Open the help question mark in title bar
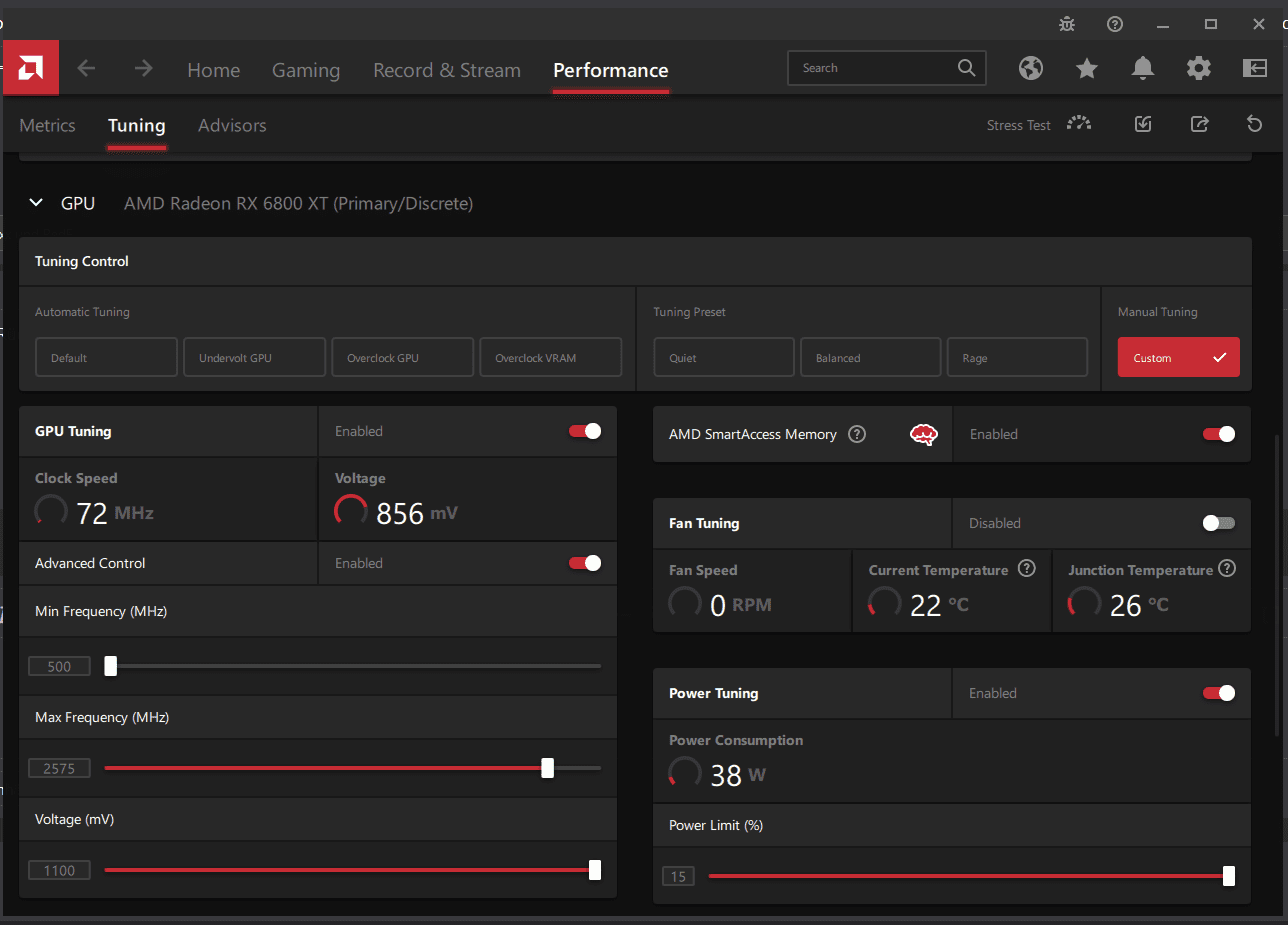The height and width of the screenshot is (925, 1288). click(x=1115, y=24)
